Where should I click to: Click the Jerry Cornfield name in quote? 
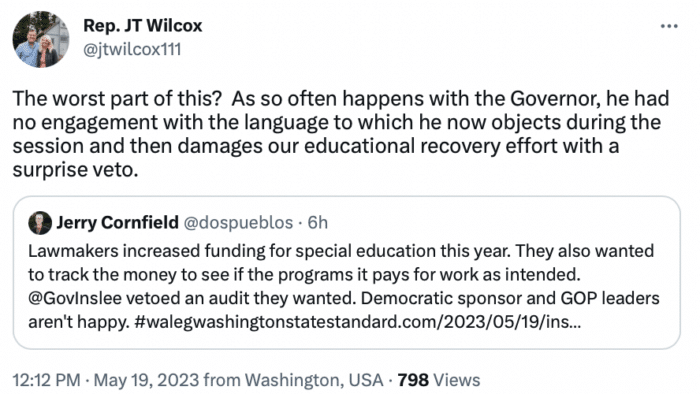pyautogui.click(x=117, y=222)
